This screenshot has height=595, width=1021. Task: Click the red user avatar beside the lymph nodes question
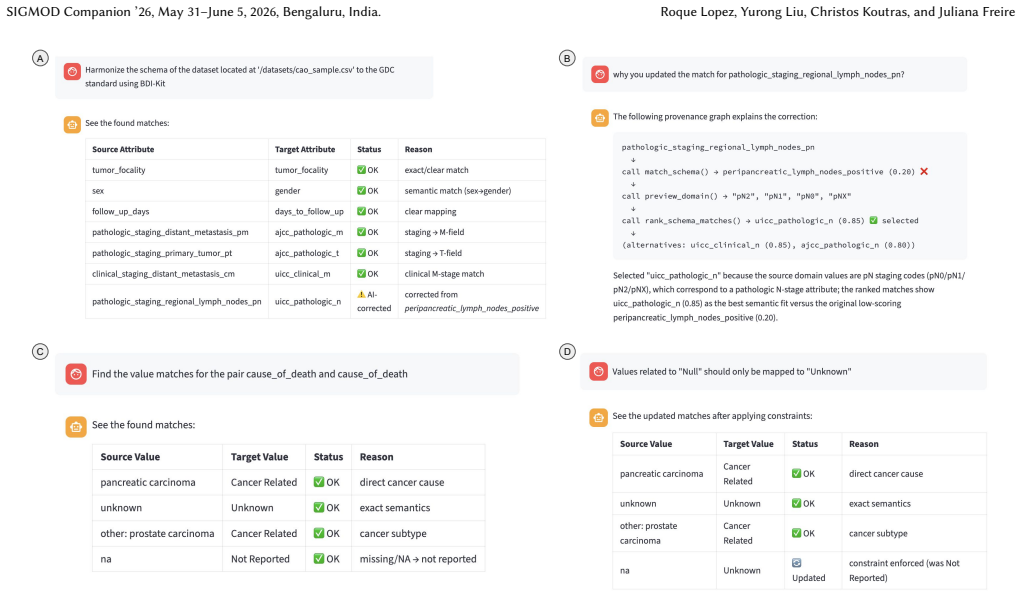click(600, 74)
